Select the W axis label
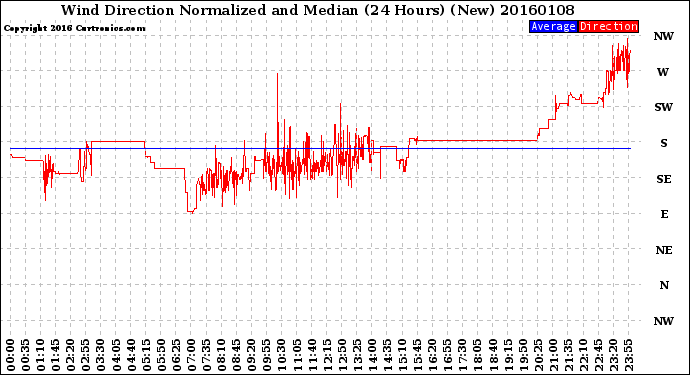 663,72
